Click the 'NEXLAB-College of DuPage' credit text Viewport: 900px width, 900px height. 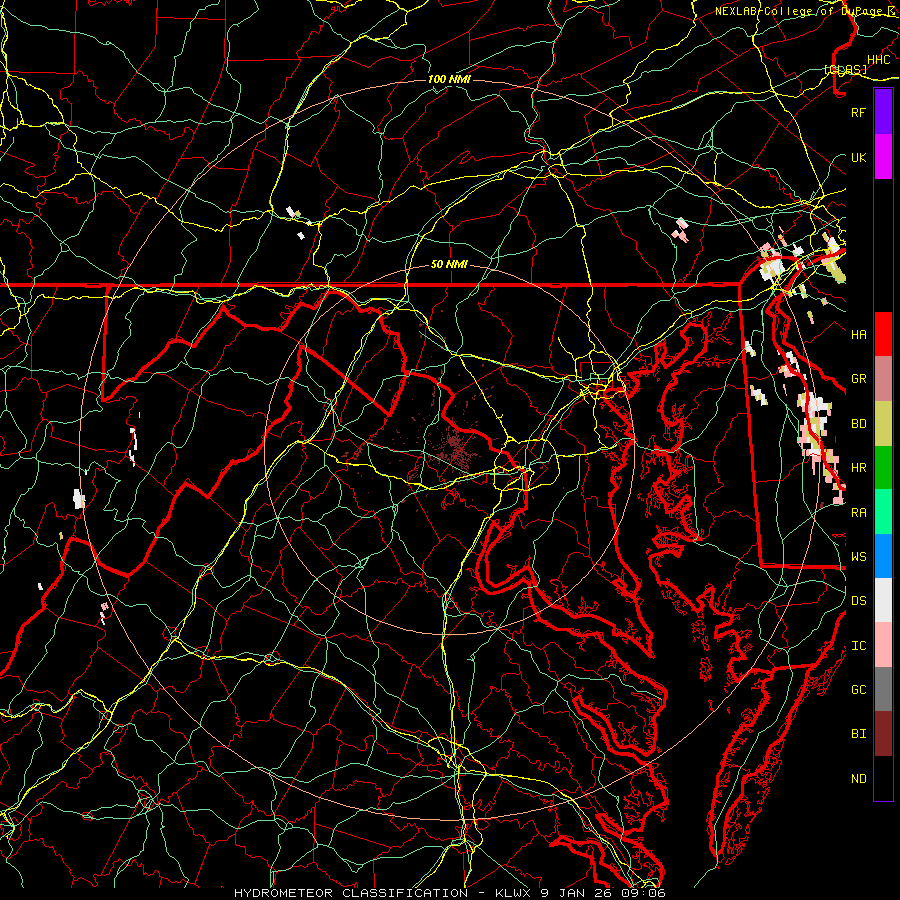[798, 11]
